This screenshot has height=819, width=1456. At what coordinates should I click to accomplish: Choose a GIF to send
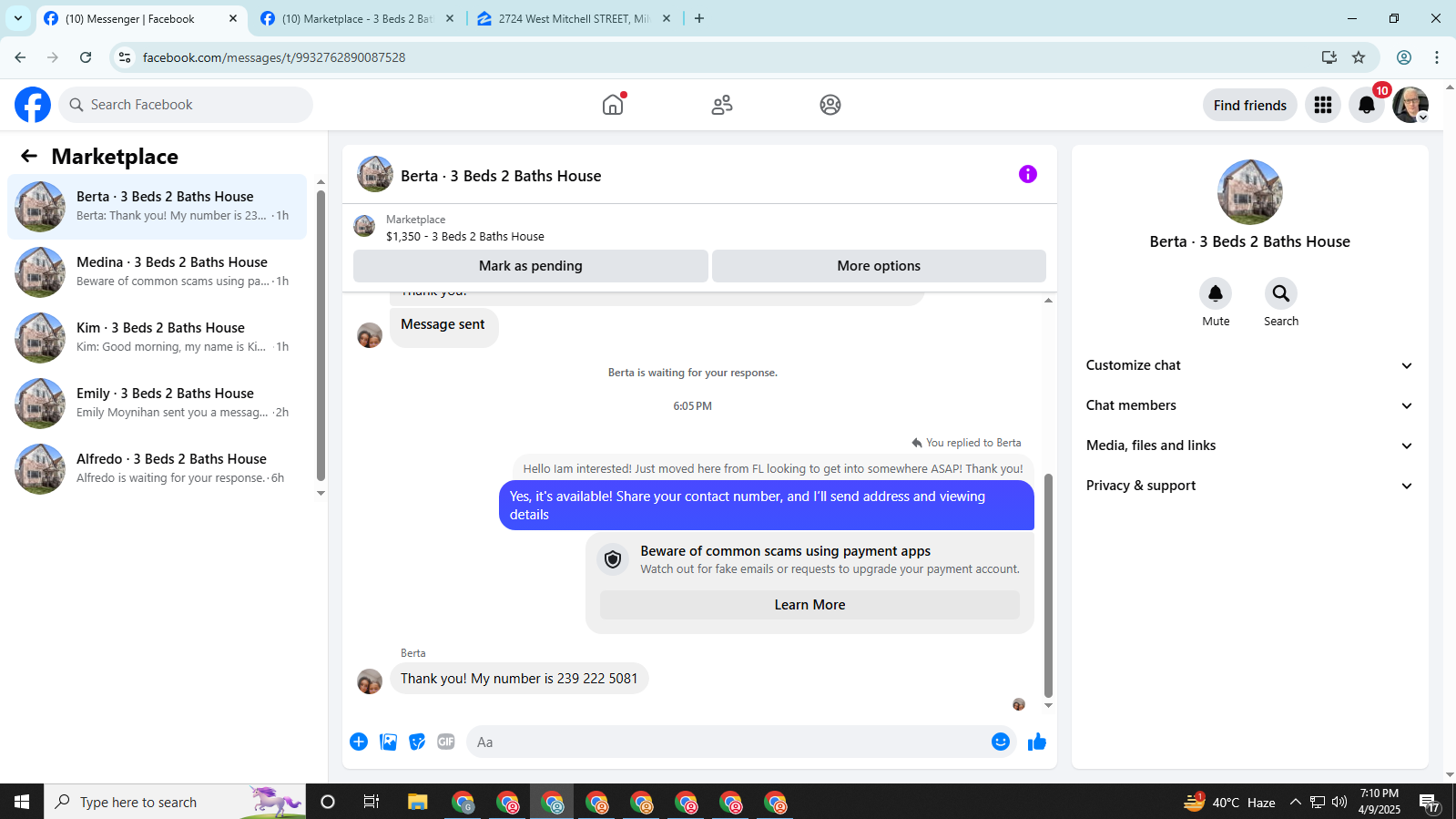[446, 742]
